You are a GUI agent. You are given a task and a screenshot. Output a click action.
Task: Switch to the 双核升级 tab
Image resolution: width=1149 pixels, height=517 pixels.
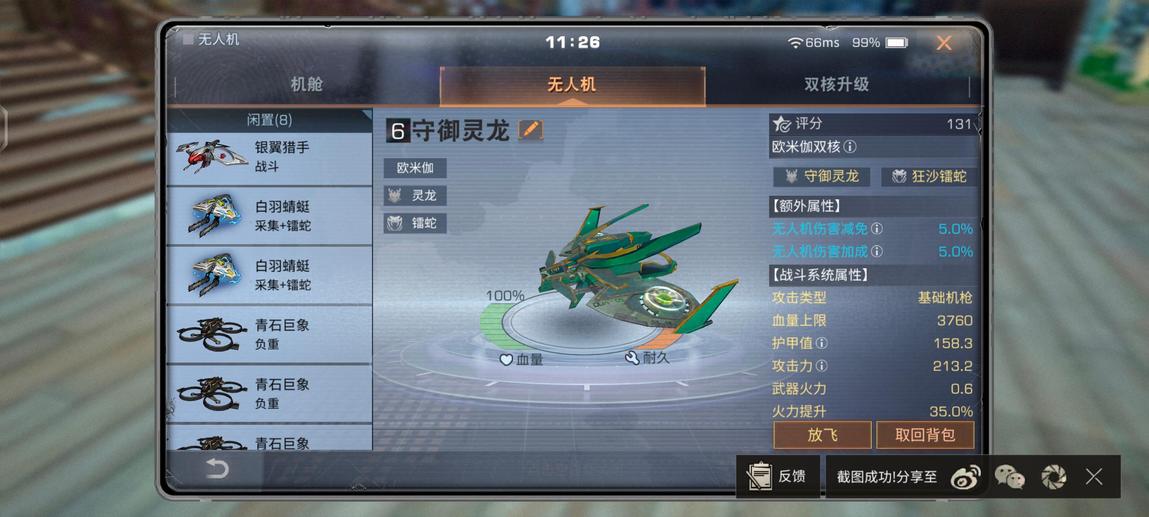(837, 85)
